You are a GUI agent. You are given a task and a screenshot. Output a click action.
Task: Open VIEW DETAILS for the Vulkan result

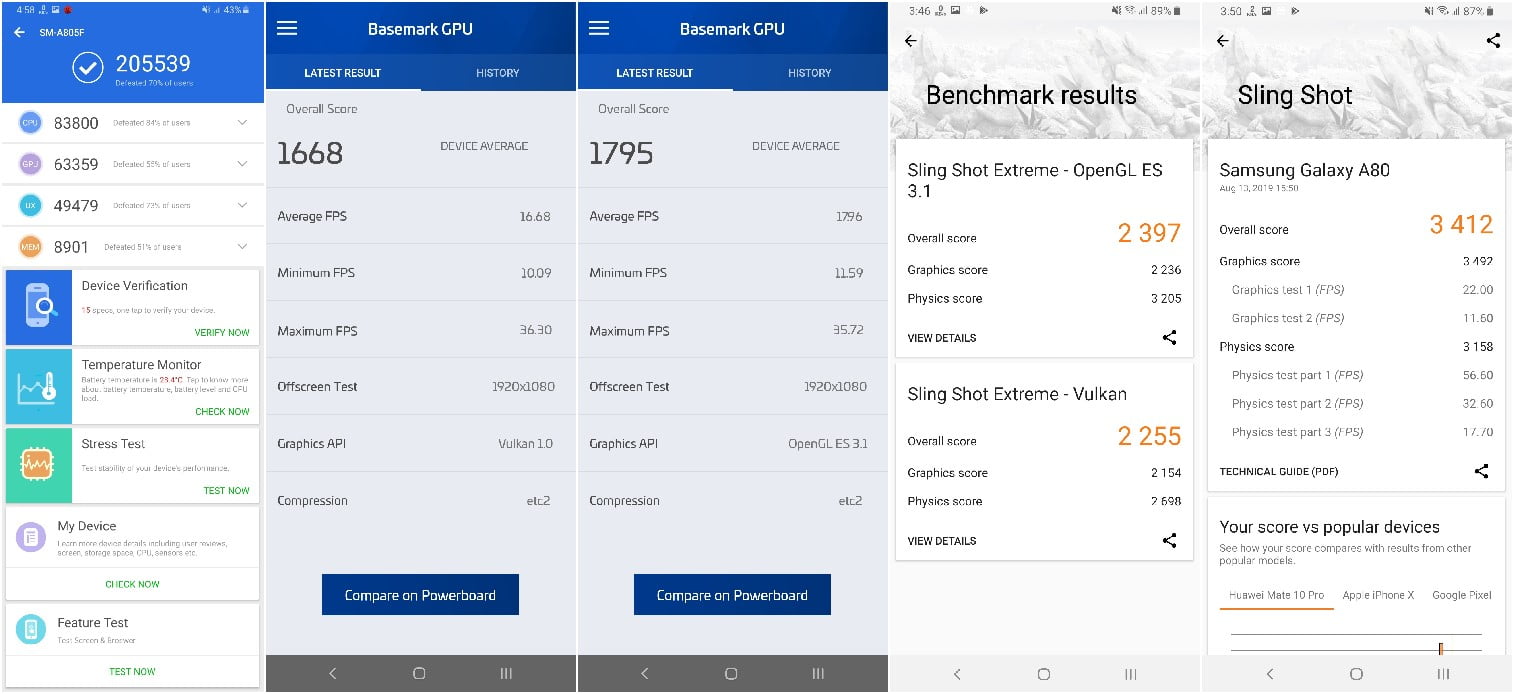pyautogui.click(x=941, y=541)
